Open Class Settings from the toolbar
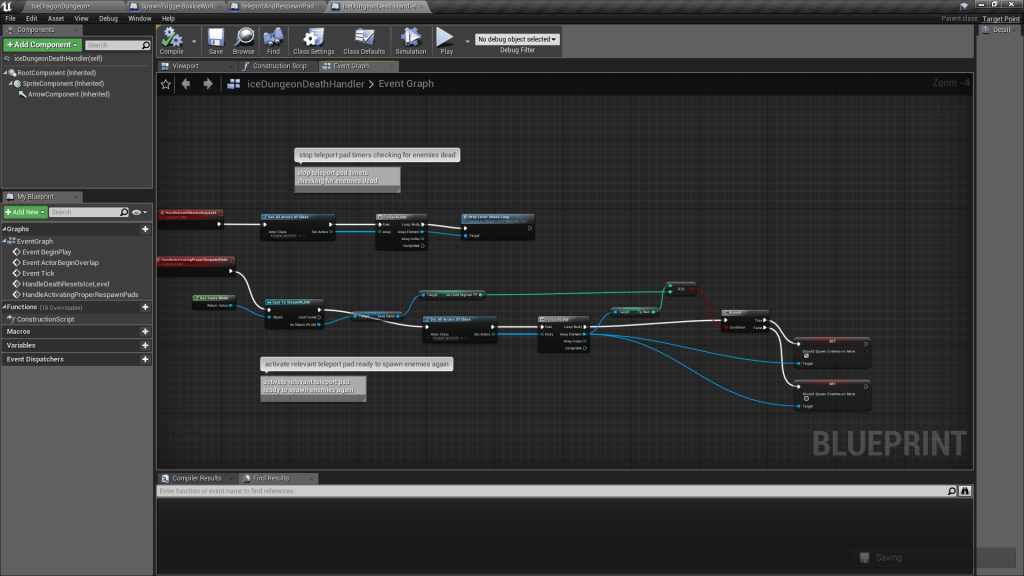1024x576 pixels. pos(313,38)
